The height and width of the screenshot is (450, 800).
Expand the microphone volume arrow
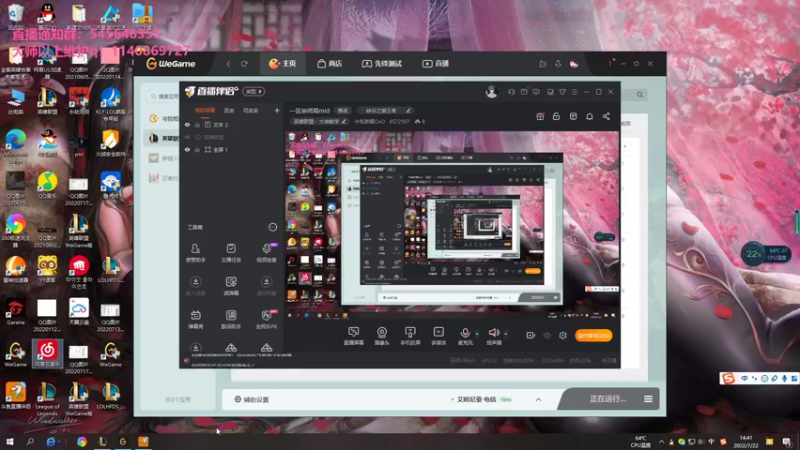pos(477,334)
